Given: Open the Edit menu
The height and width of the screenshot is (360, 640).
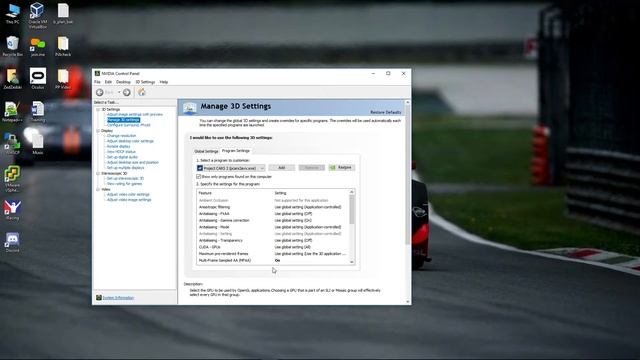Looking at the screenshot, I should 108,82.
